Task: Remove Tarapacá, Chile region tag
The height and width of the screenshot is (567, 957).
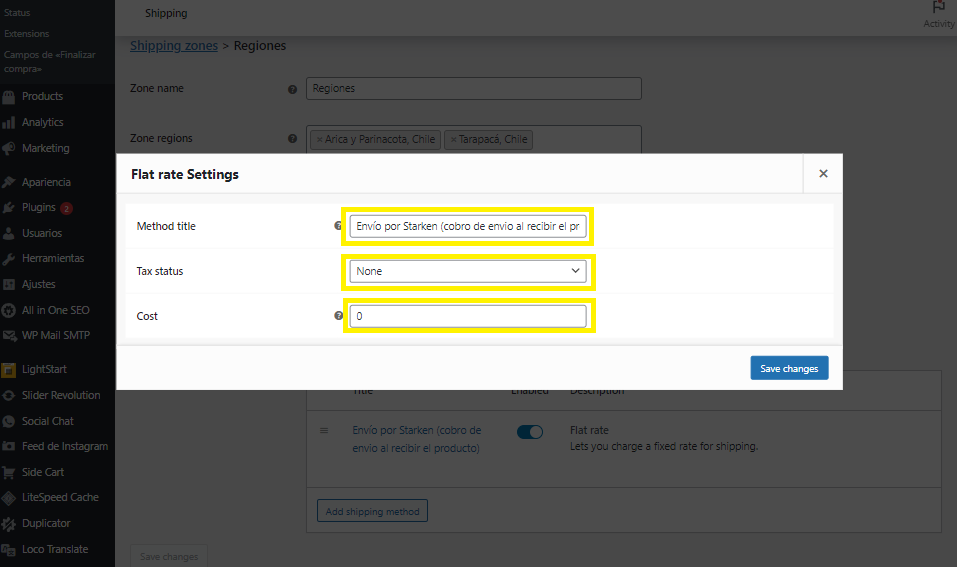Action: coord(454,140)
